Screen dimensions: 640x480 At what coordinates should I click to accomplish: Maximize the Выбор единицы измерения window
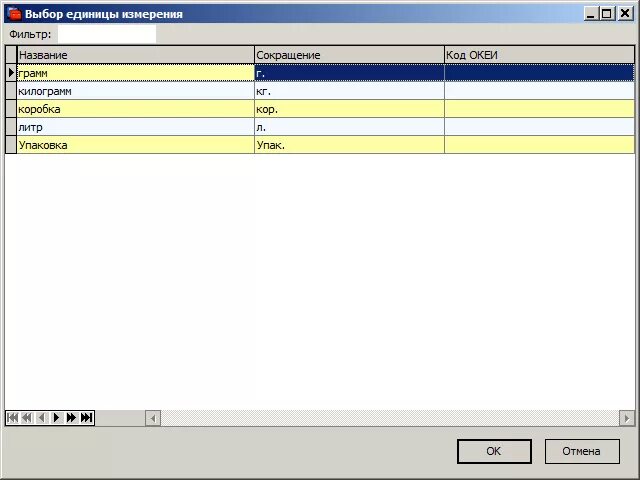click(x=607, y=14)
